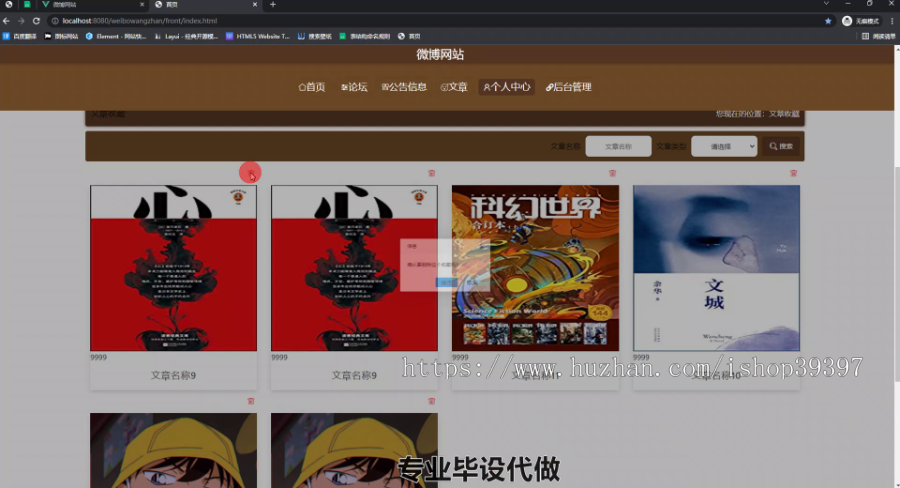Image resolution: width=900 pixels, height=488 pixels.
Task: Open the reading list in bookmarks bar
Action: coord(878,36)
